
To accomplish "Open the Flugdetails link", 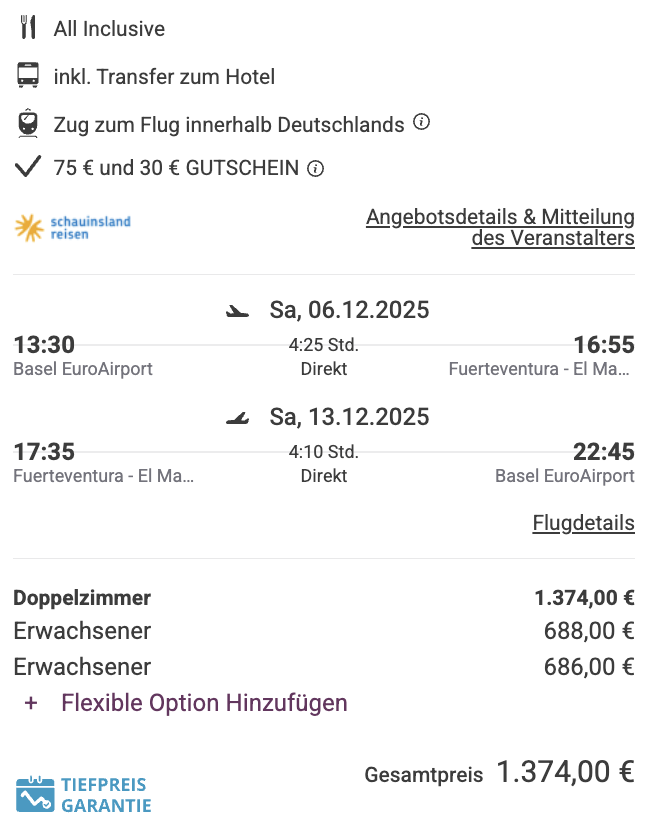I will click(583, 523).
